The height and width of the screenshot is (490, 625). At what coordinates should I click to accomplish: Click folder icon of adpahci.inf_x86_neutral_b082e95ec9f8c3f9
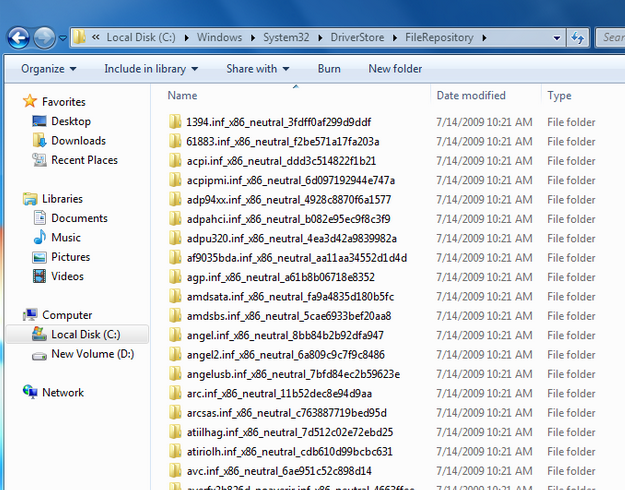click(175, 218)
